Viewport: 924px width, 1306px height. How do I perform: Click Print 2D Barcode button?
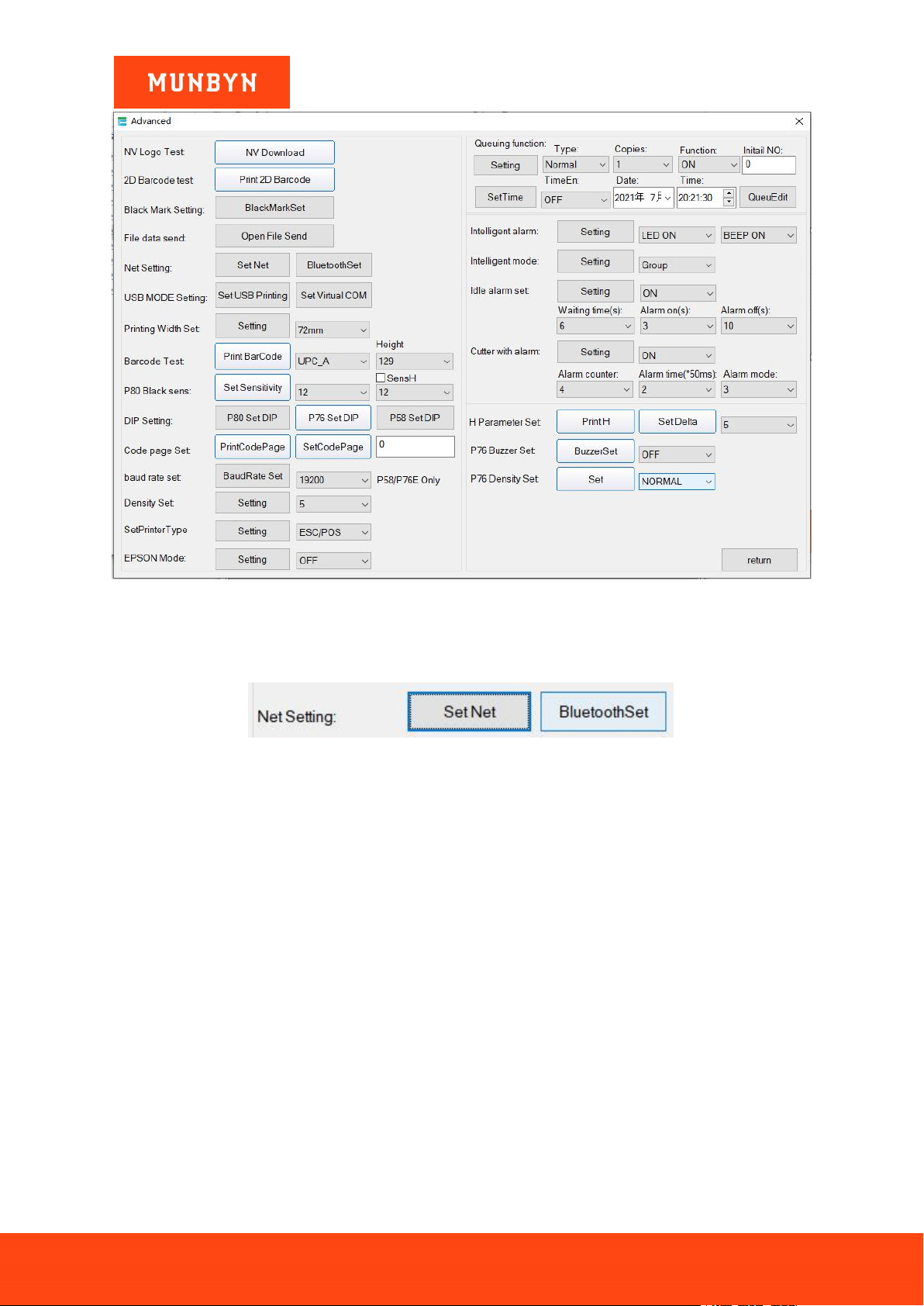click(x=274, y=179)
